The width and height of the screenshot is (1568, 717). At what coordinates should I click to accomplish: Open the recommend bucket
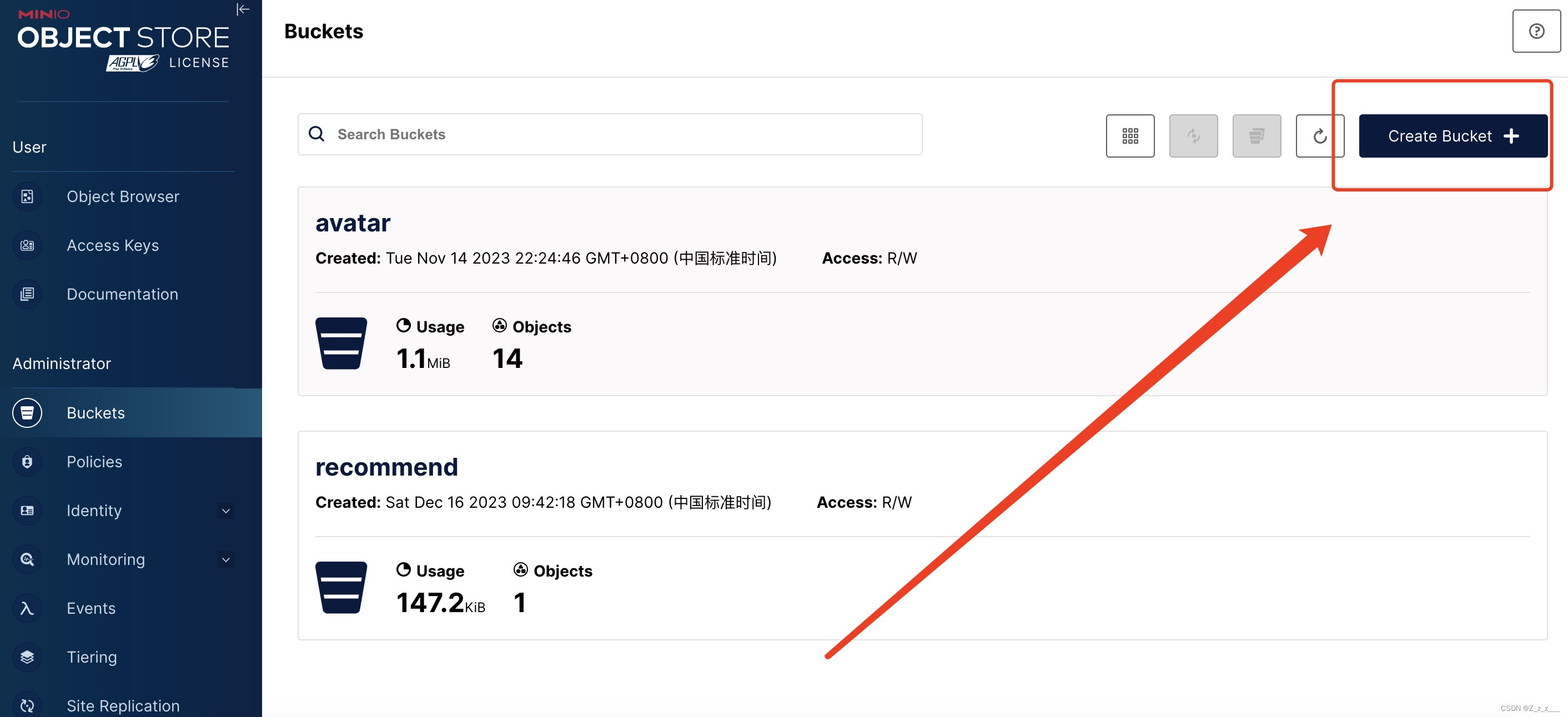click(386, 467)
